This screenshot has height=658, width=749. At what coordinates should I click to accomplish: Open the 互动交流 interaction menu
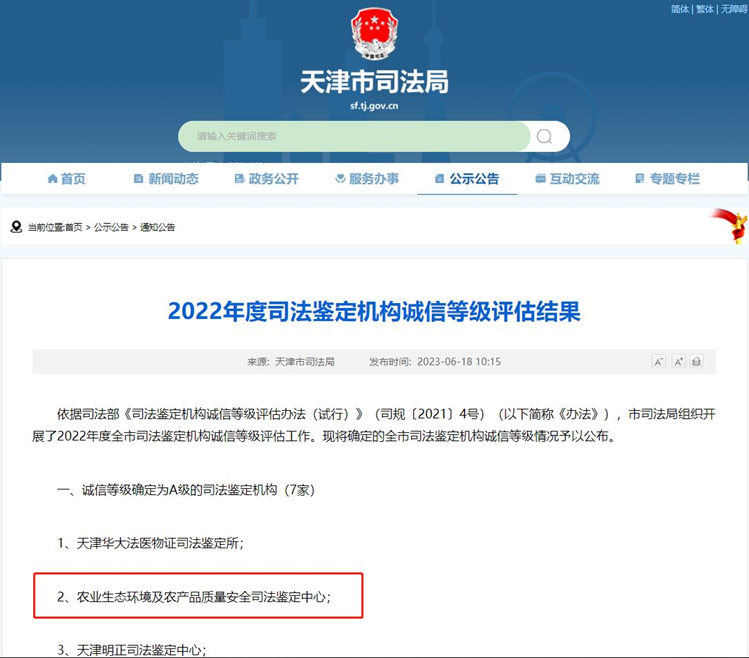567,179
